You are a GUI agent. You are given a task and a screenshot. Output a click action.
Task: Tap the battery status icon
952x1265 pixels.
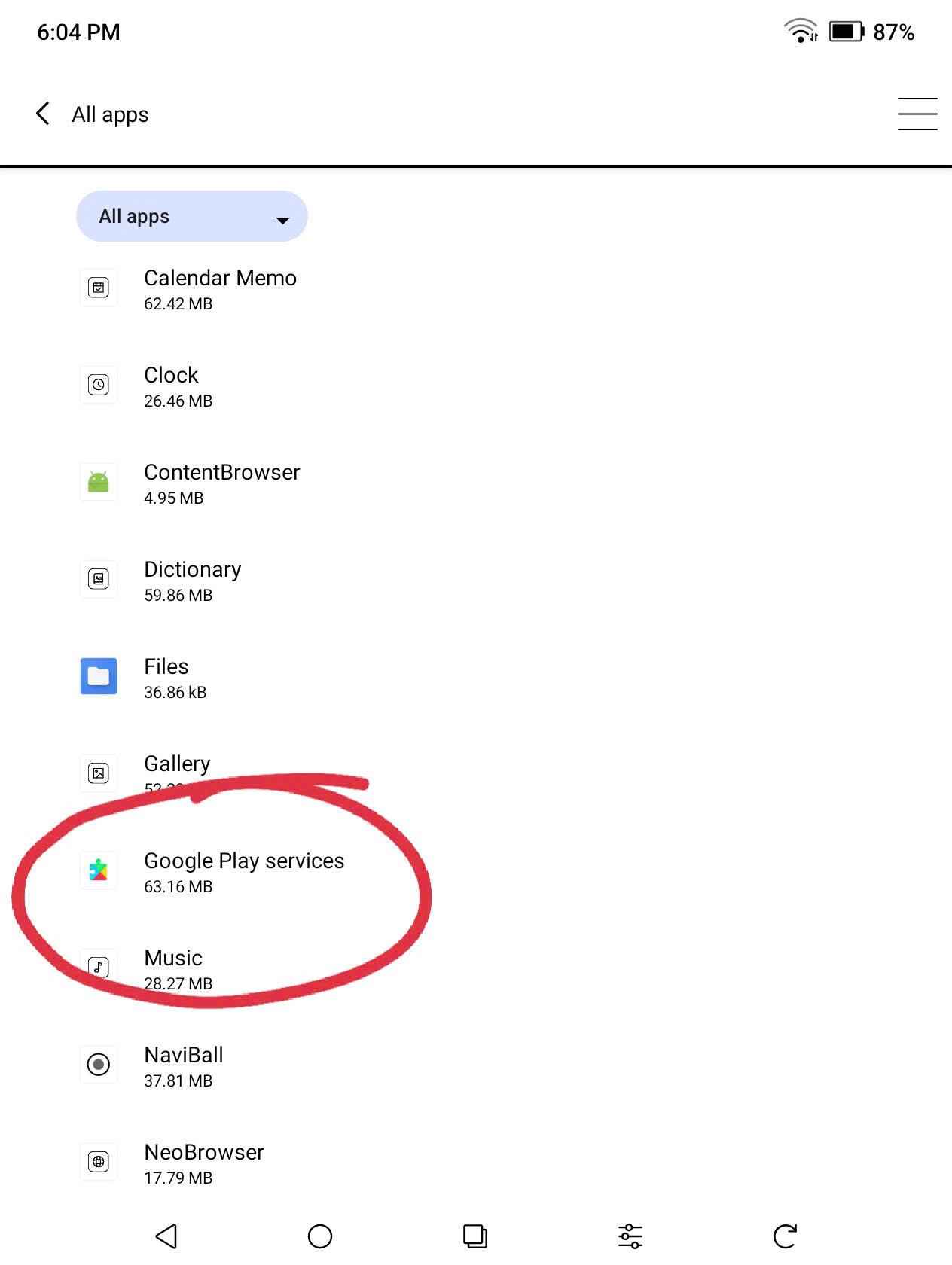[x=847, y=32]
